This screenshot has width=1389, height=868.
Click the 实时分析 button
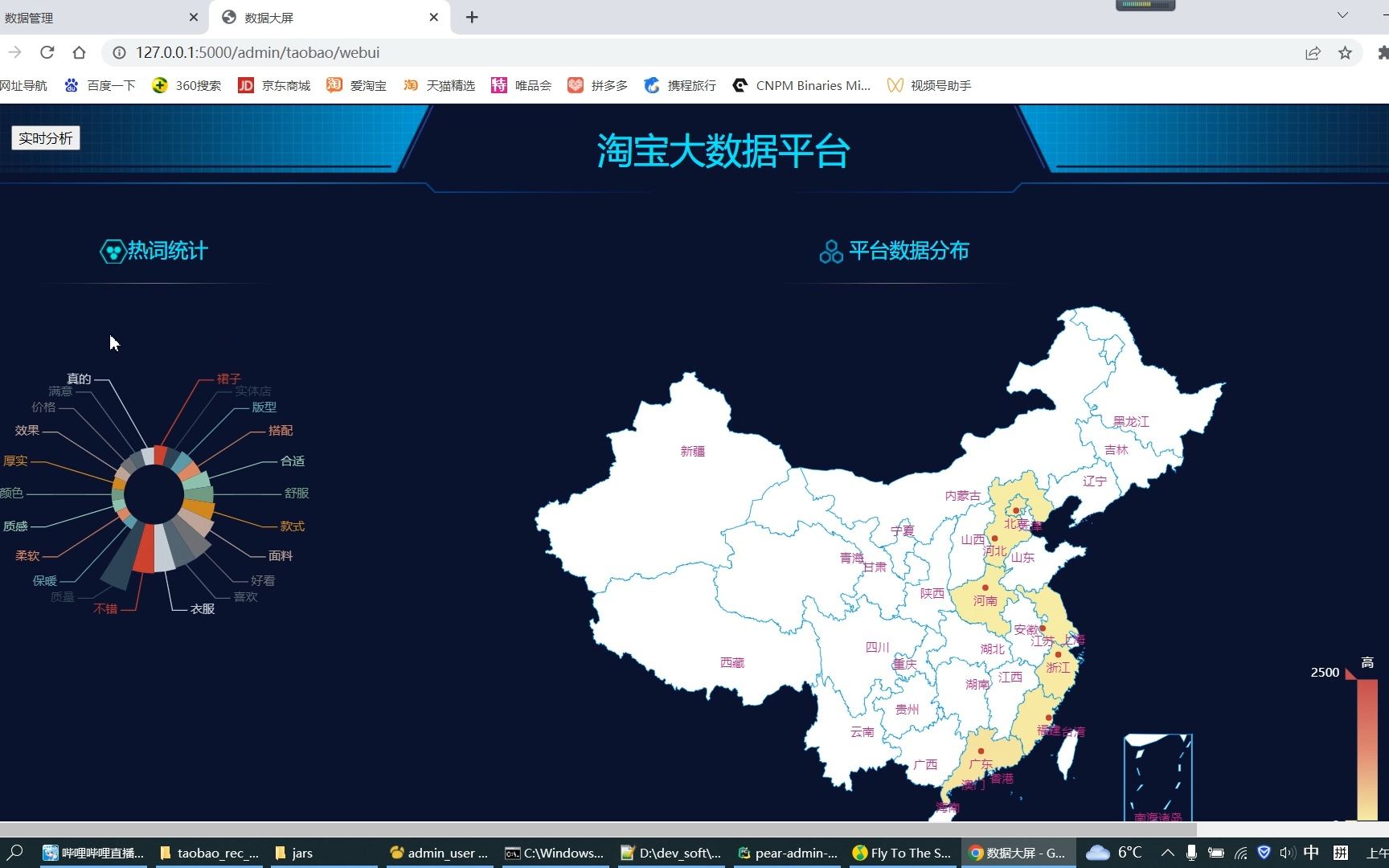[x=46, y=138]
